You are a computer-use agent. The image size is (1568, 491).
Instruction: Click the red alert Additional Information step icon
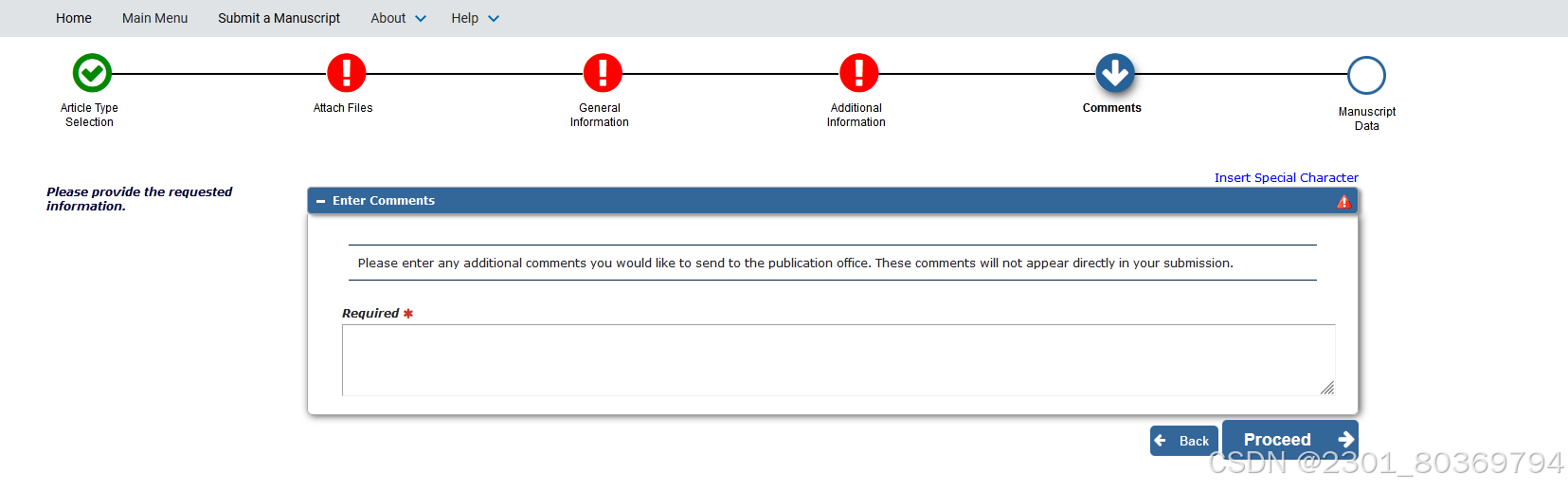(x=859, y=73)
